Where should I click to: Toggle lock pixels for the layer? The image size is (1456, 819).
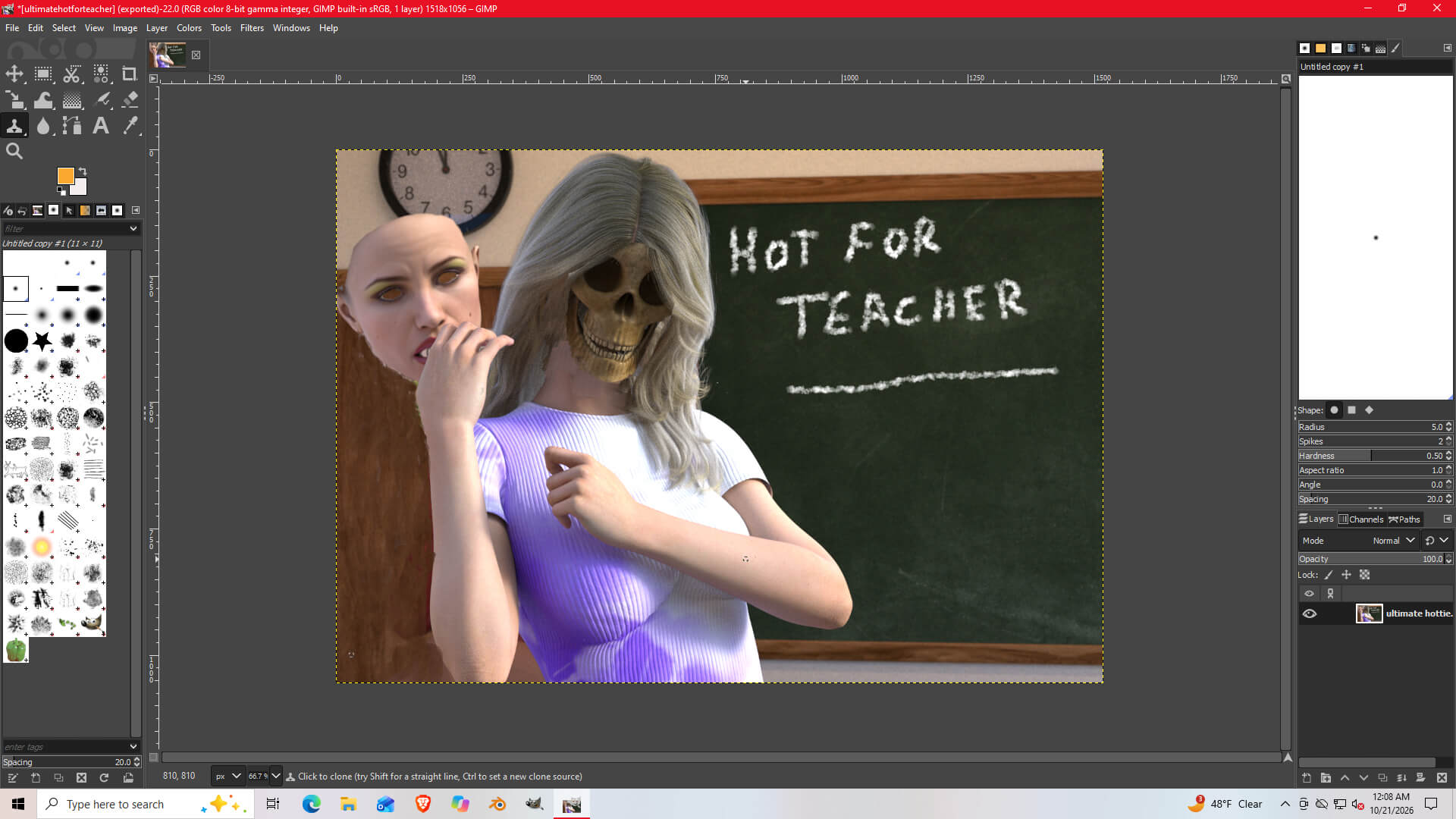(1329, 575)
